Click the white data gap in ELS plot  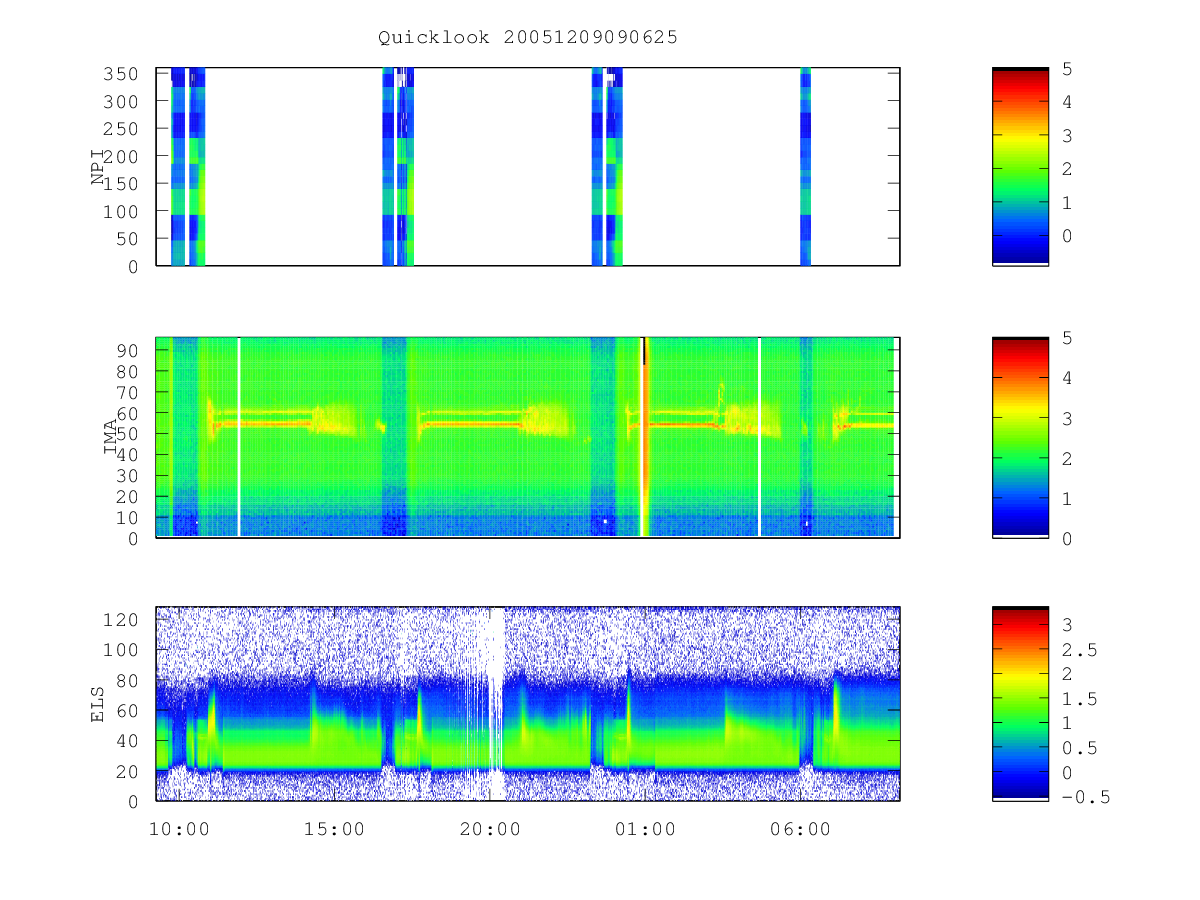pyautogui.click(x=496, y=703)
